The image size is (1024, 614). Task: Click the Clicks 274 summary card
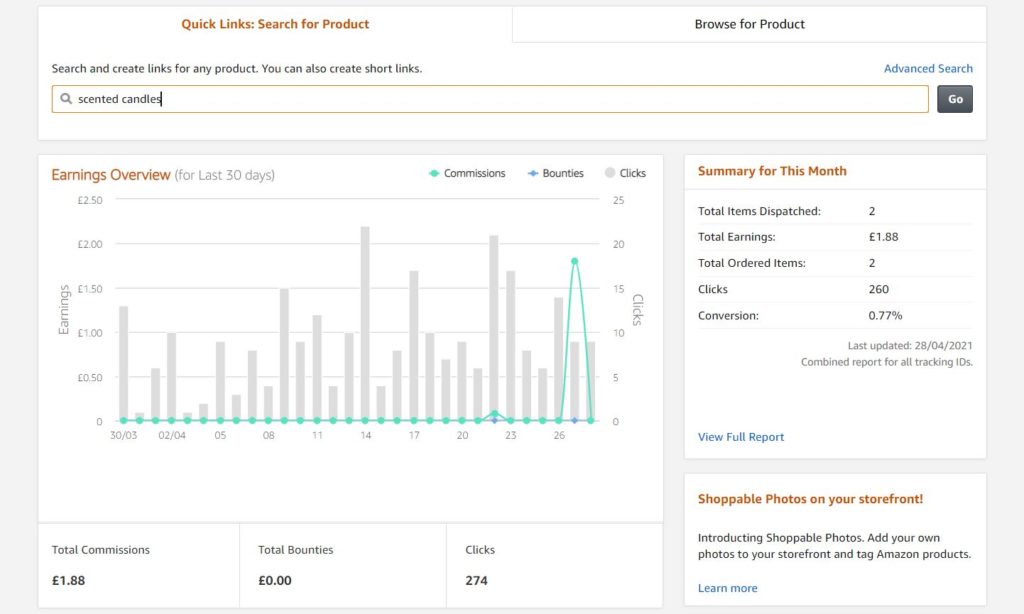[553, 565]
